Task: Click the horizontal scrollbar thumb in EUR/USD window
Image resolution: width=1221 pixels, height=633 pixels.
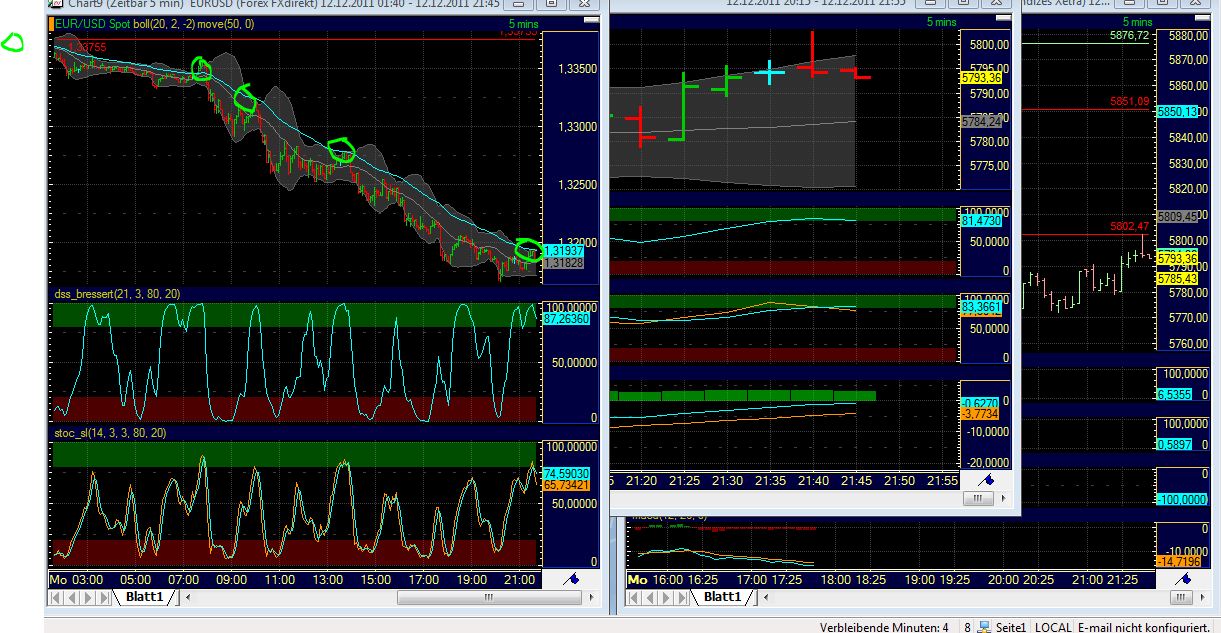Action: [489, 597]
